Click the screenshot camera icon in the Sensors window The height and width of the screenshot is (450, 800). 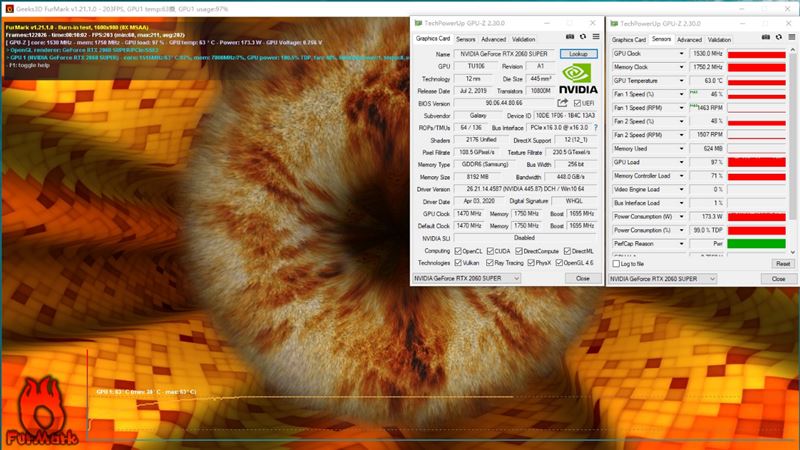point(766,37)
